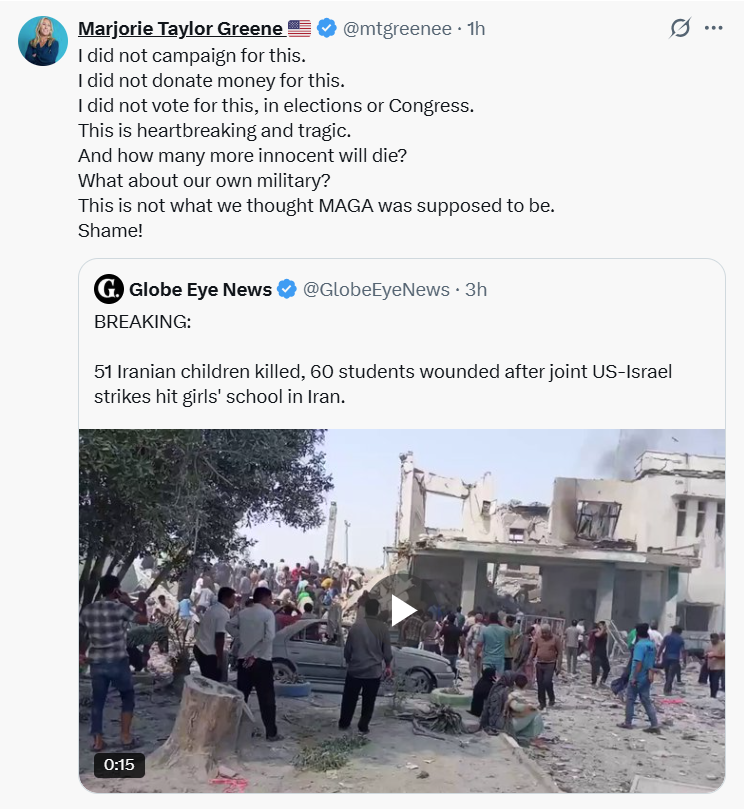The image size is (744, 809).
Task: Click the 1h post timestamp
Action: 476,28
